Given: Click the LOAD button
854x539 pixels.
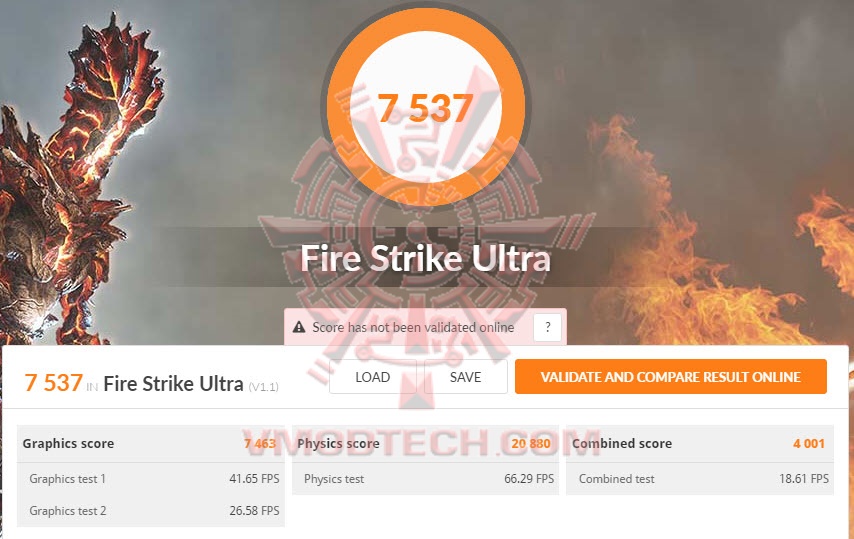Looking at the screenshot, I should point(373,377).
